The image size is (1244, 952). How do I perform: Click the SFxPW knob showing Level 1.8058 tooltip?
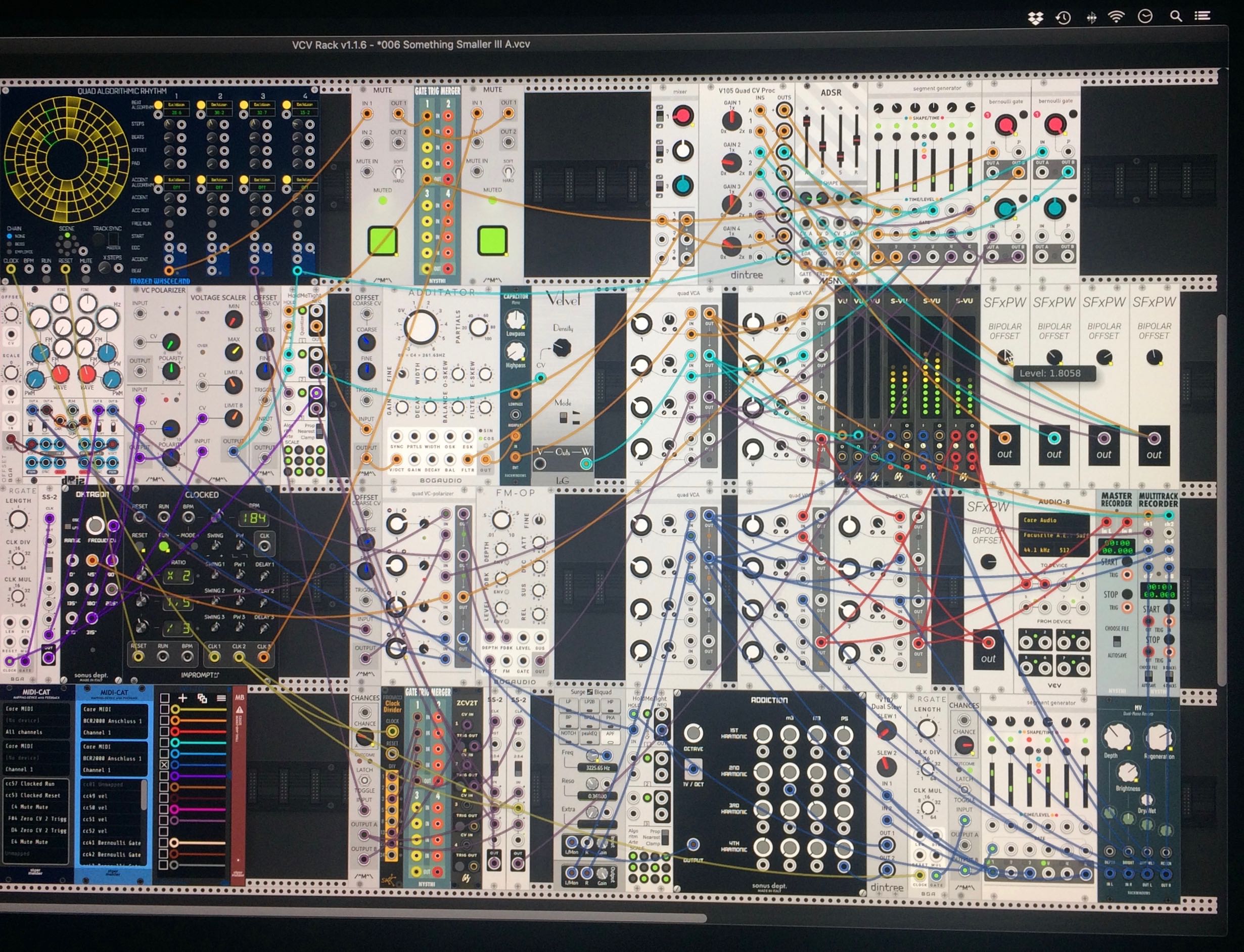pyautogui.click(x=1004, y=357)
